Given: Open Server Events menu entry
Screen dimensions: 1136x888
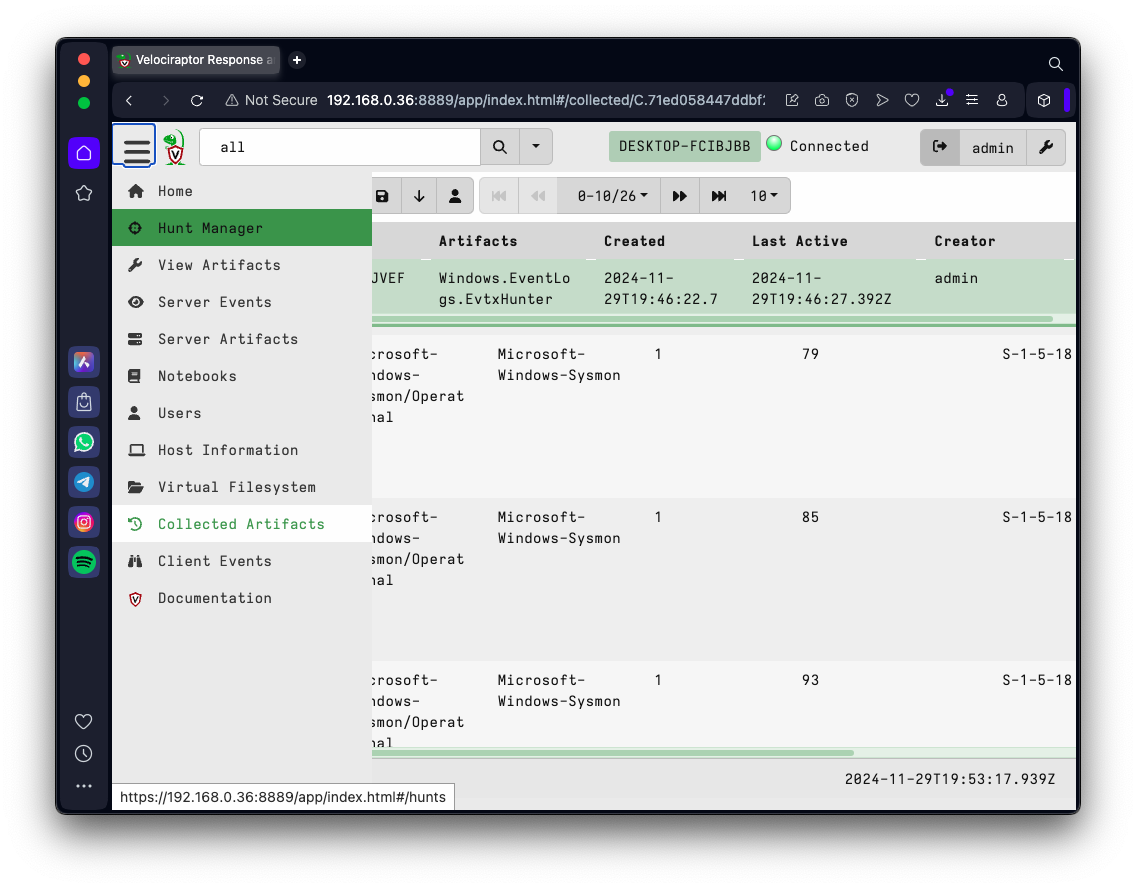Looking at the screenshot, I should point(242,302).
